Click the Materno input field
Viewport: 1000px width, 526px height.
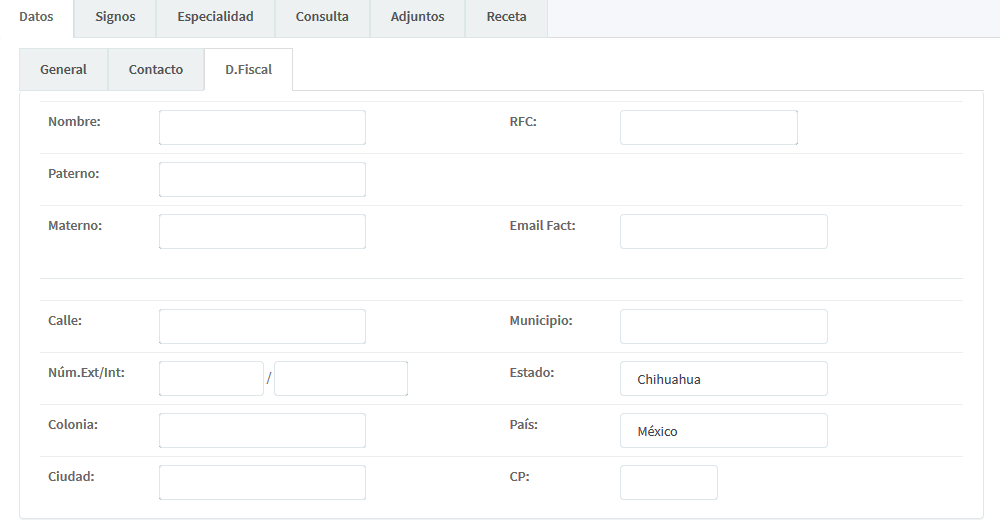[262, 232]
